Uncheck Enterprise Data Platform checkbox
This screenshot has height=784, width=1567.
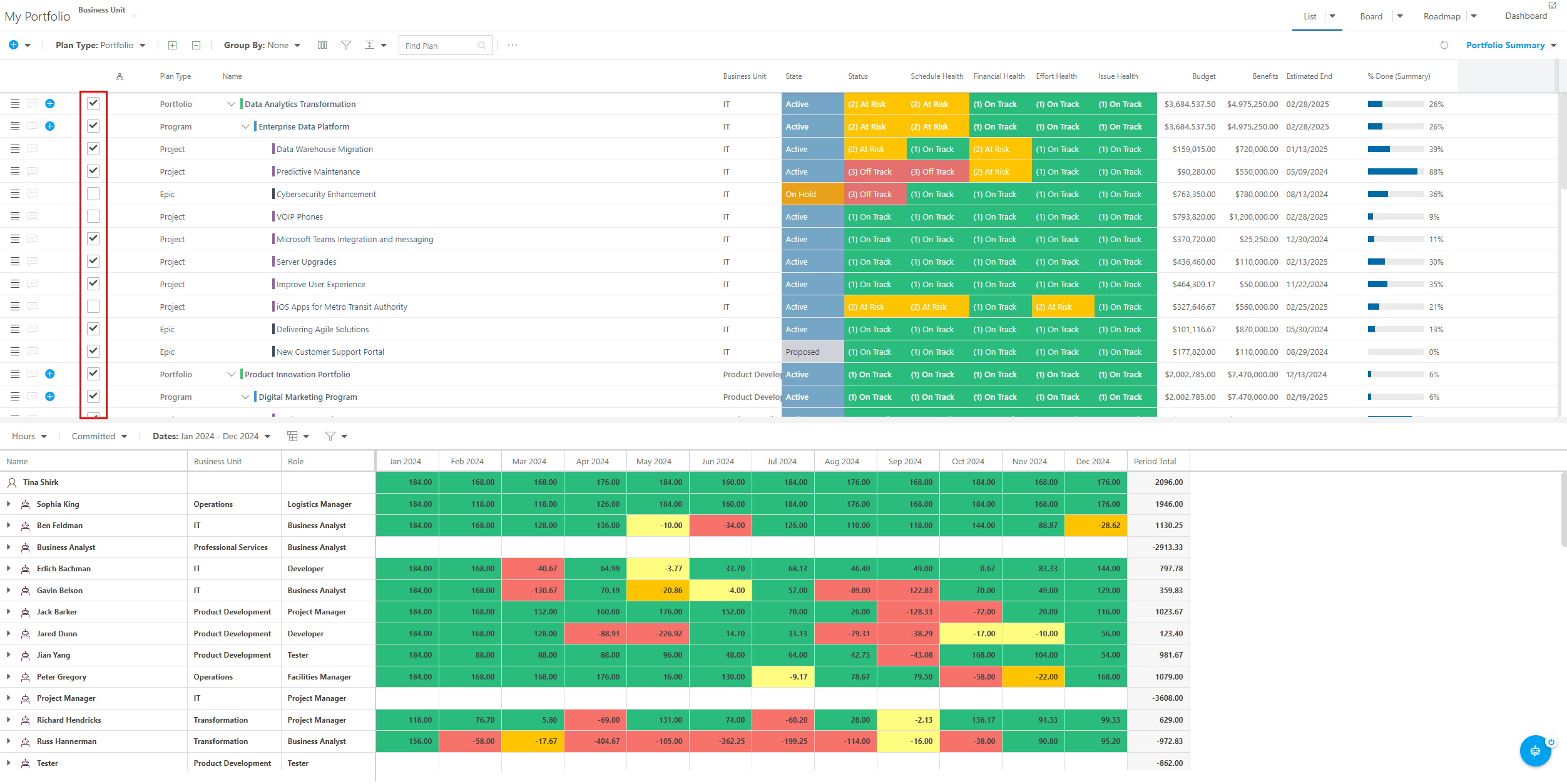[93, 126]
